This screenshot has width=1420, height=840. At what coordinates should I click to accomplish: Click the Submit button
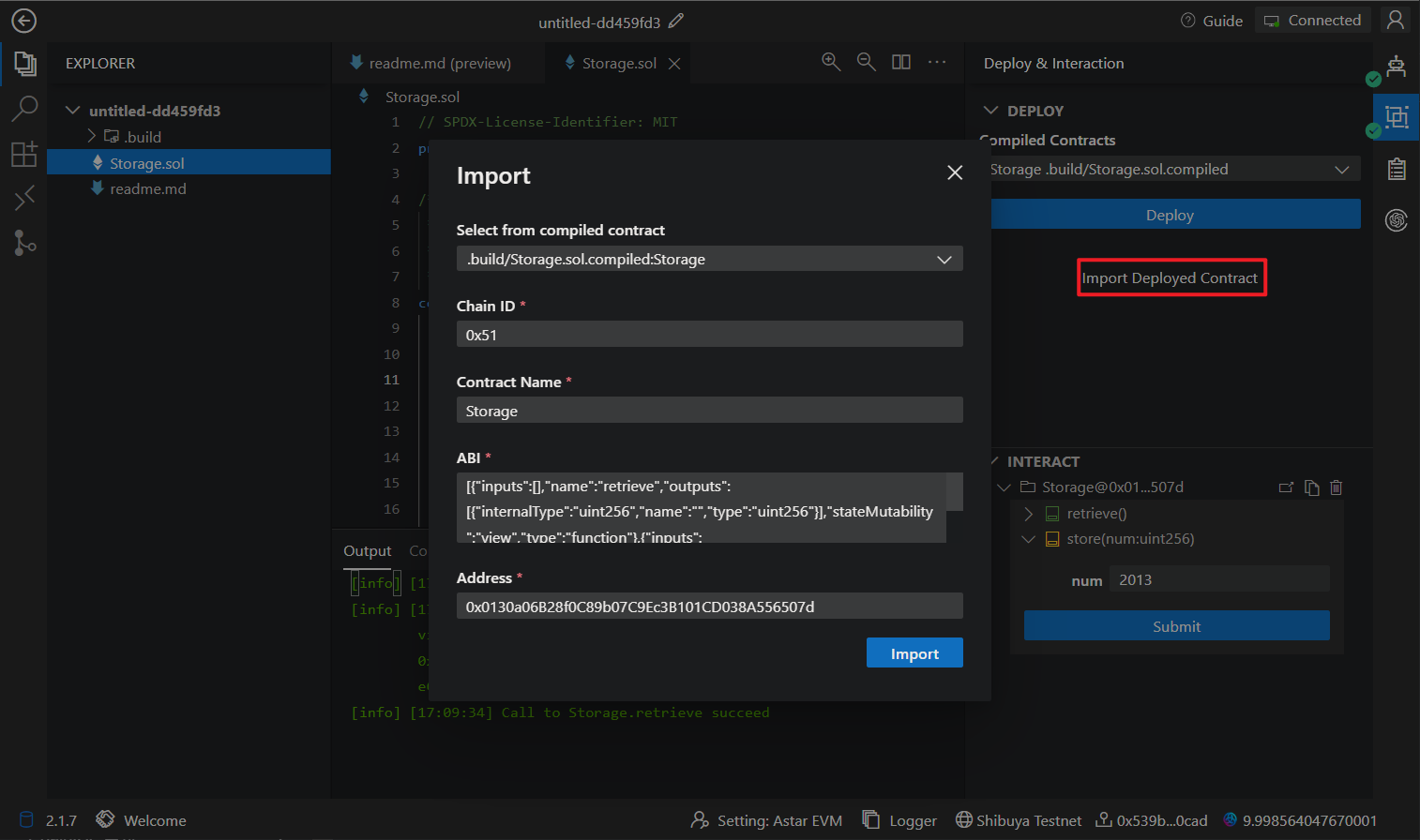1176,626
